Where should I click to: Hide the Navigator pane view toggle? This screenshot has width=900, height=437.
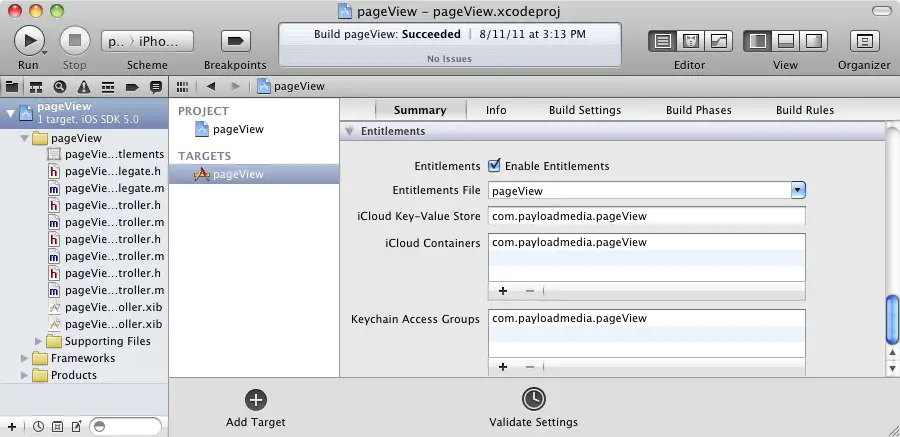(758, 41)
